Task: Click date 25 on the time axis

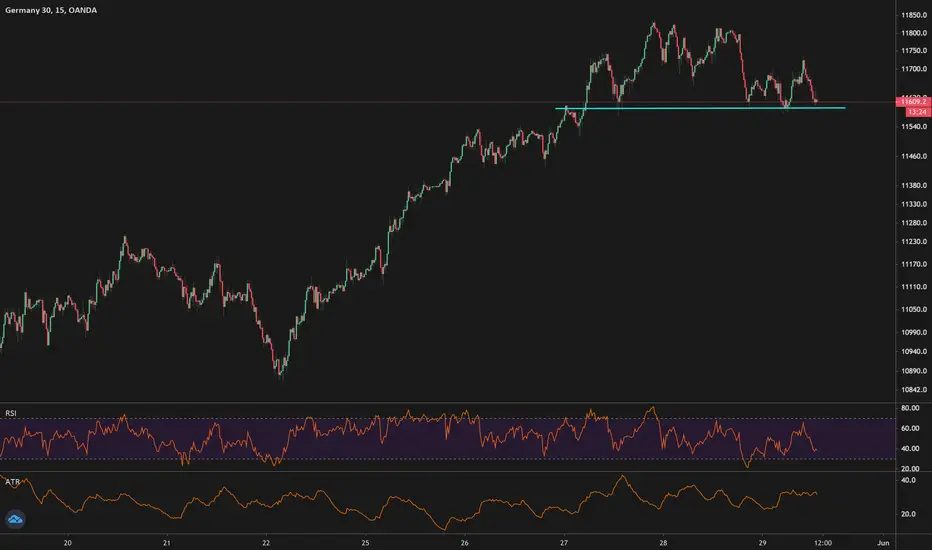Action: click(366, 543)
